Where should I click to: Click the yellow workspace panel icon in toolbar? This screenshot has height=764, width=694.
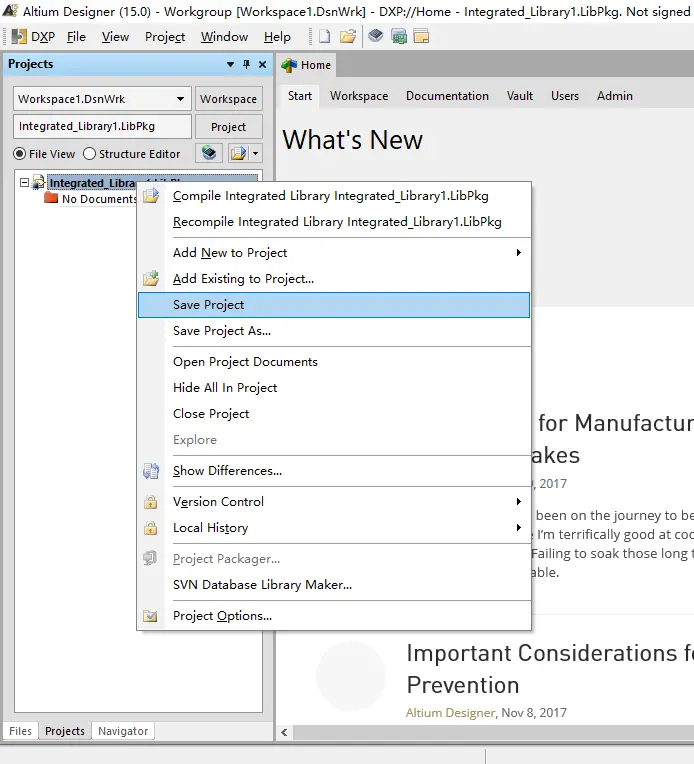pos(421,37)
